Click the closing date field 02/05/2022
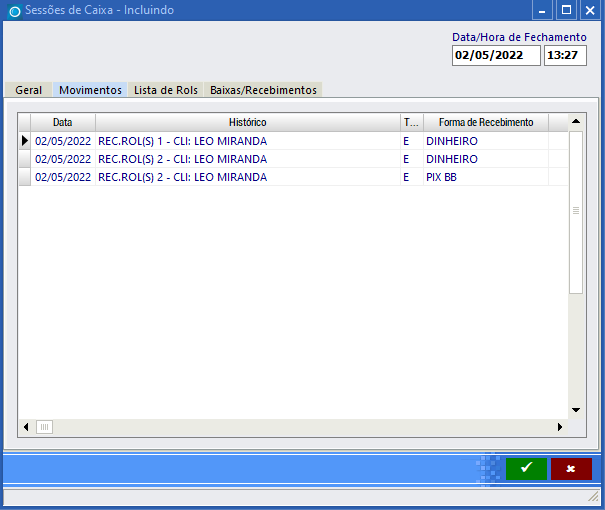Viewport: 605px width, 510px height. click(x=495, y=56)
